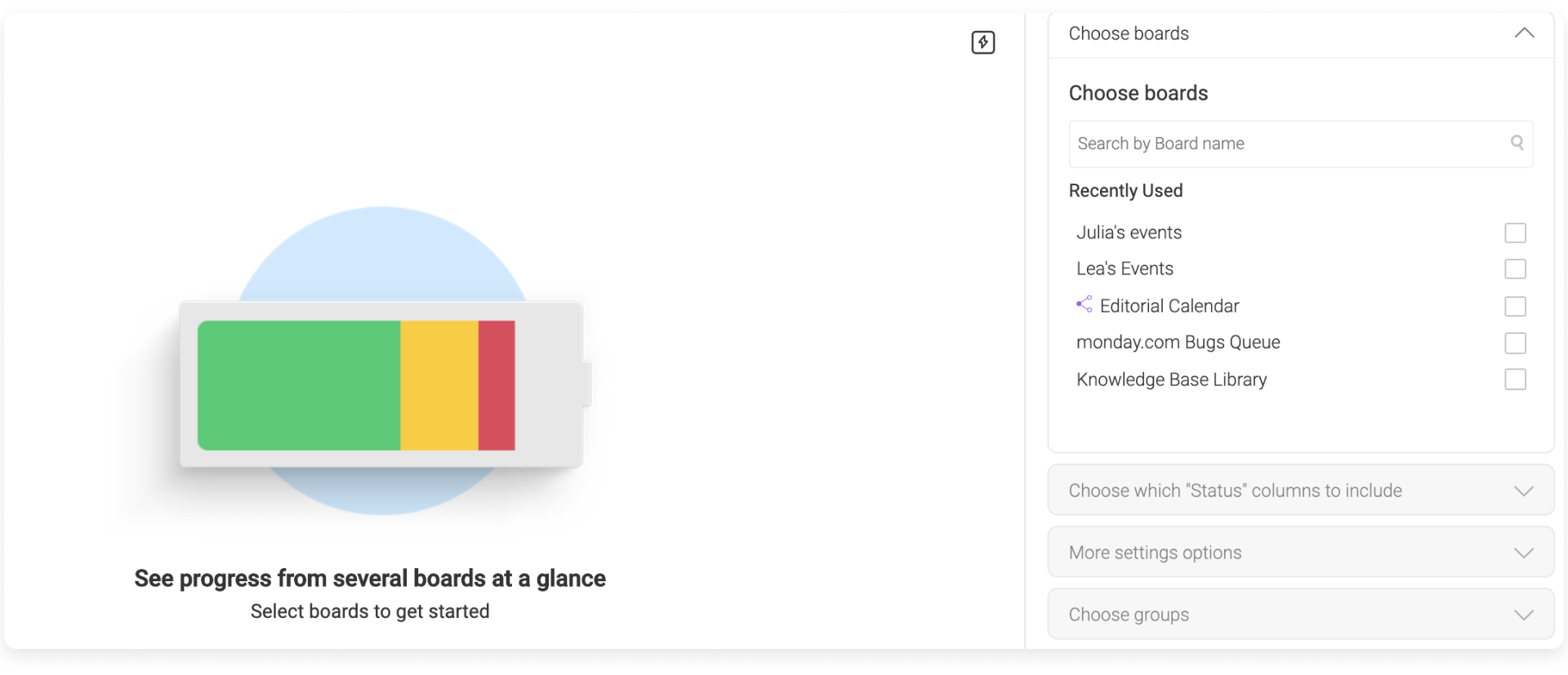The image size is (1568, 675).
Task: Expand Choose which "Status" columns to include
Action: tap(1300, 491)
